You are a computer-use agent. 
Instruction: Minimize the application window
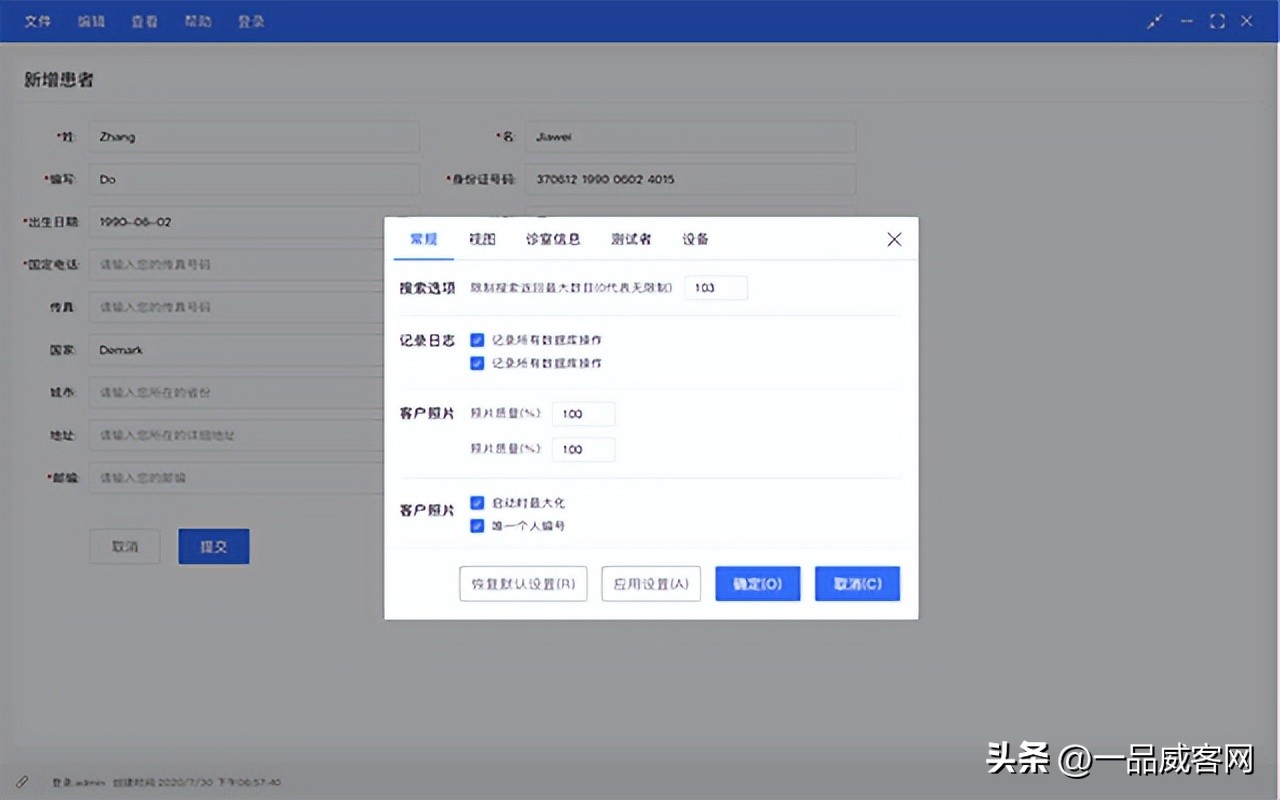1186,21
